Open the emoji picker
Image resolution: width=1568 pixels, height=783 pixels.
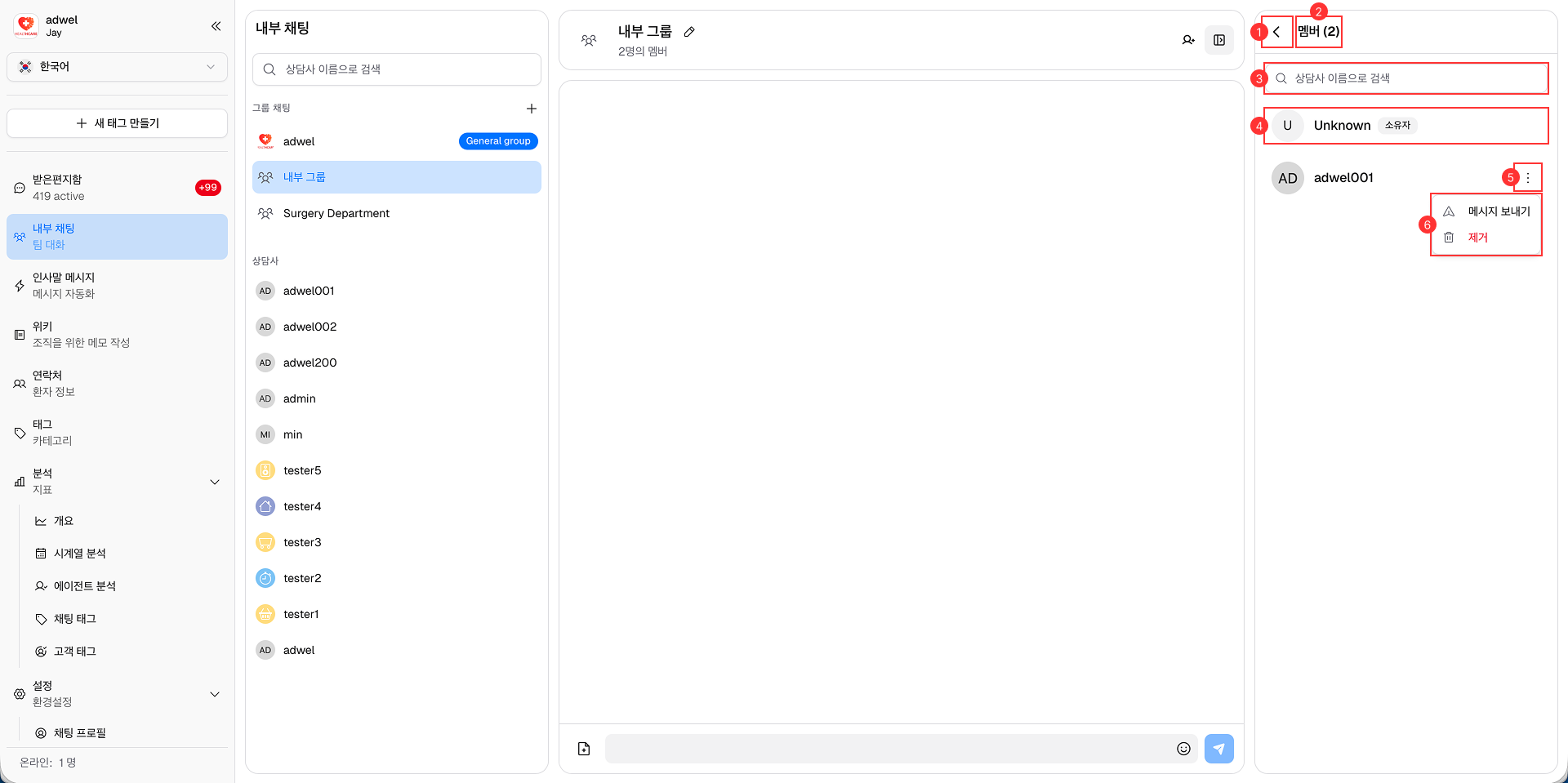click(x=1183, y=749)
